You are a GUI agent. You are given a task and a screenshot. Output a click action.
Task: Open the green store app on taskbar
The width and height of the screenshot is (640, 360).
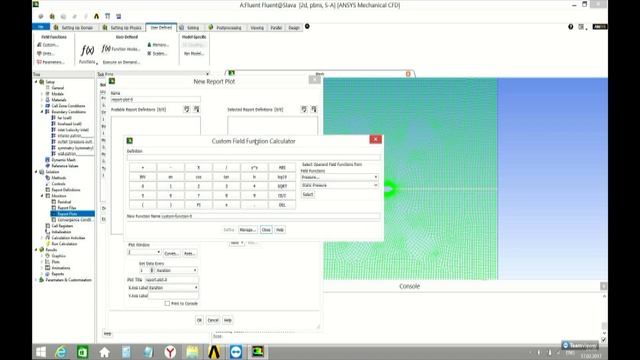(83, 352)
